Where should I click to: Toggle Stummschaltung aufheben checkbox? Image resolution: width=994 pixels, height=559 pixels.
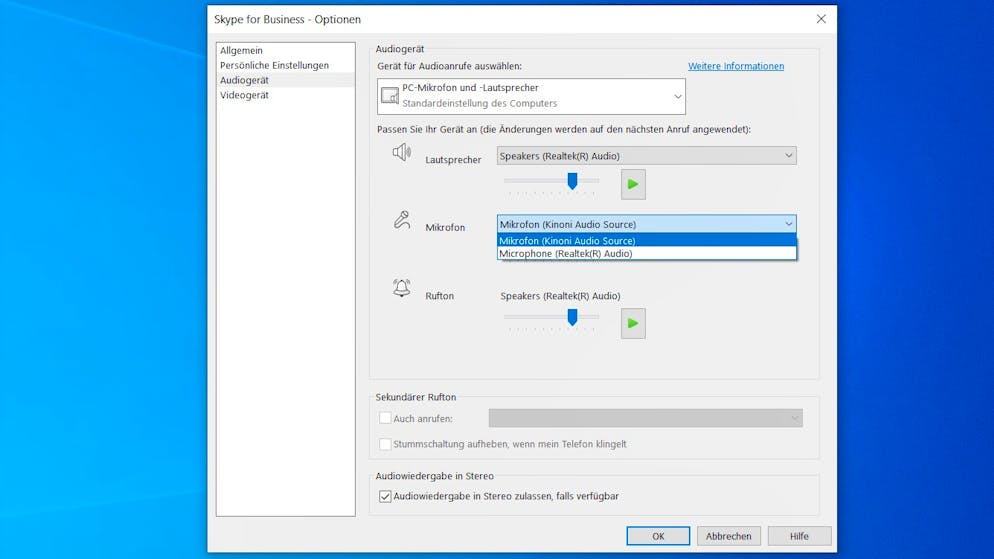(x=385, y=444)
